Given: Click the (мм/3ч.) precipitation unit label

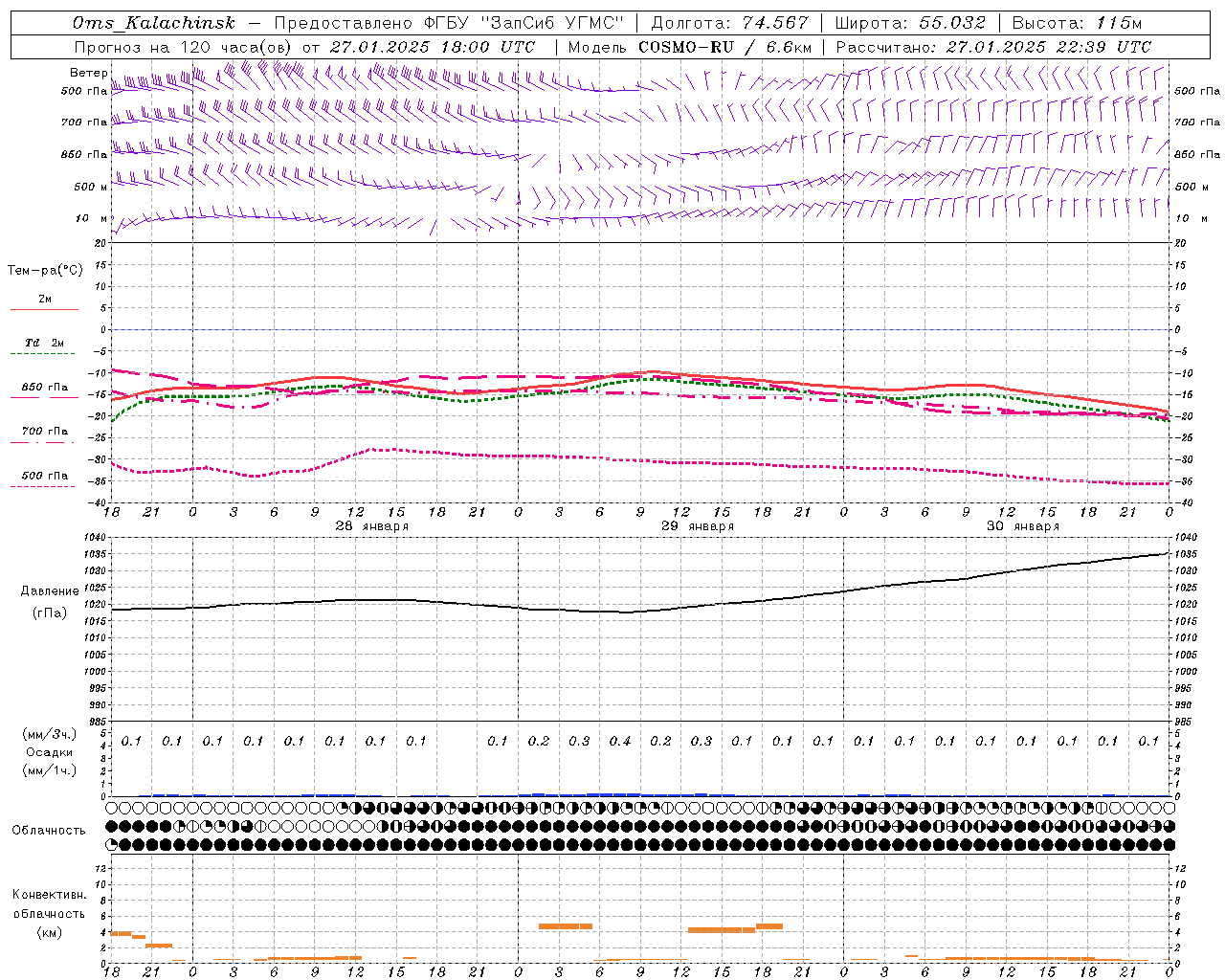Looking at the screenshot, I should (x=50, y=734).
